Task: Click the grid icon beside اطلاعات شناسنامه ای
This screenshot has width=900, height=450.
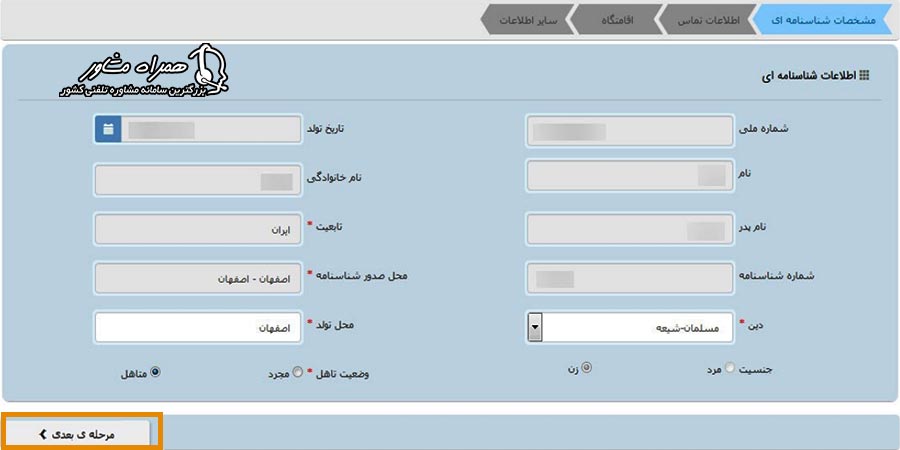Action: pos(865,75)
